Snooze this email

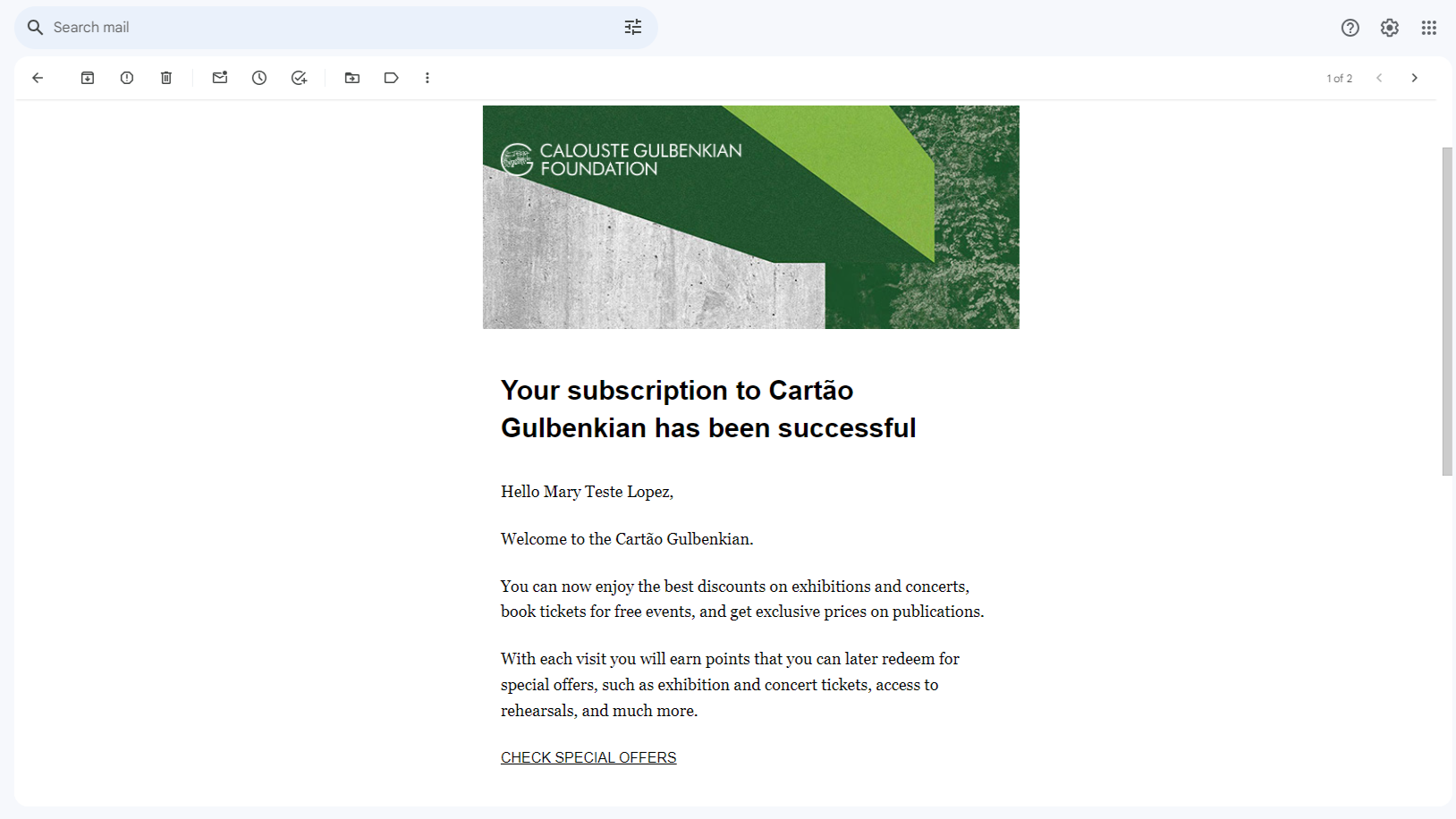(259, 78)
